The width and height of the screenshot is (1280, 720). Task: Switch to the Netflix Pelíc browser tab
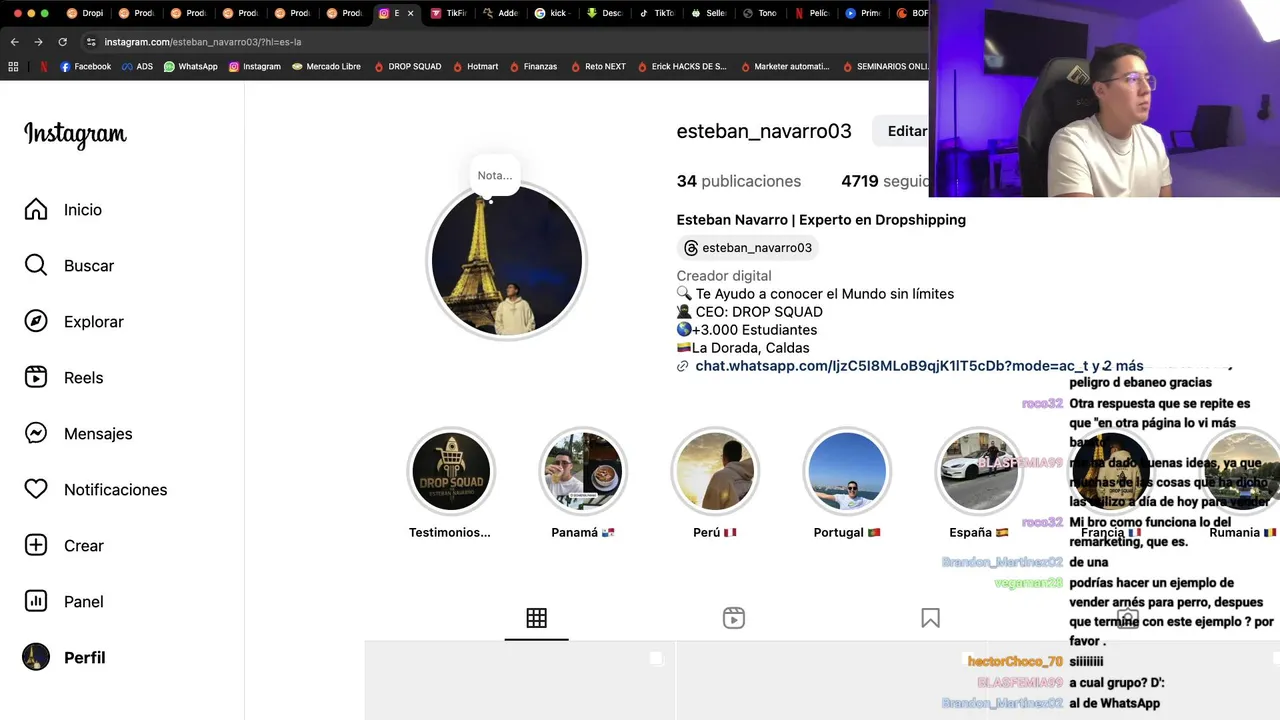(812, 13)
